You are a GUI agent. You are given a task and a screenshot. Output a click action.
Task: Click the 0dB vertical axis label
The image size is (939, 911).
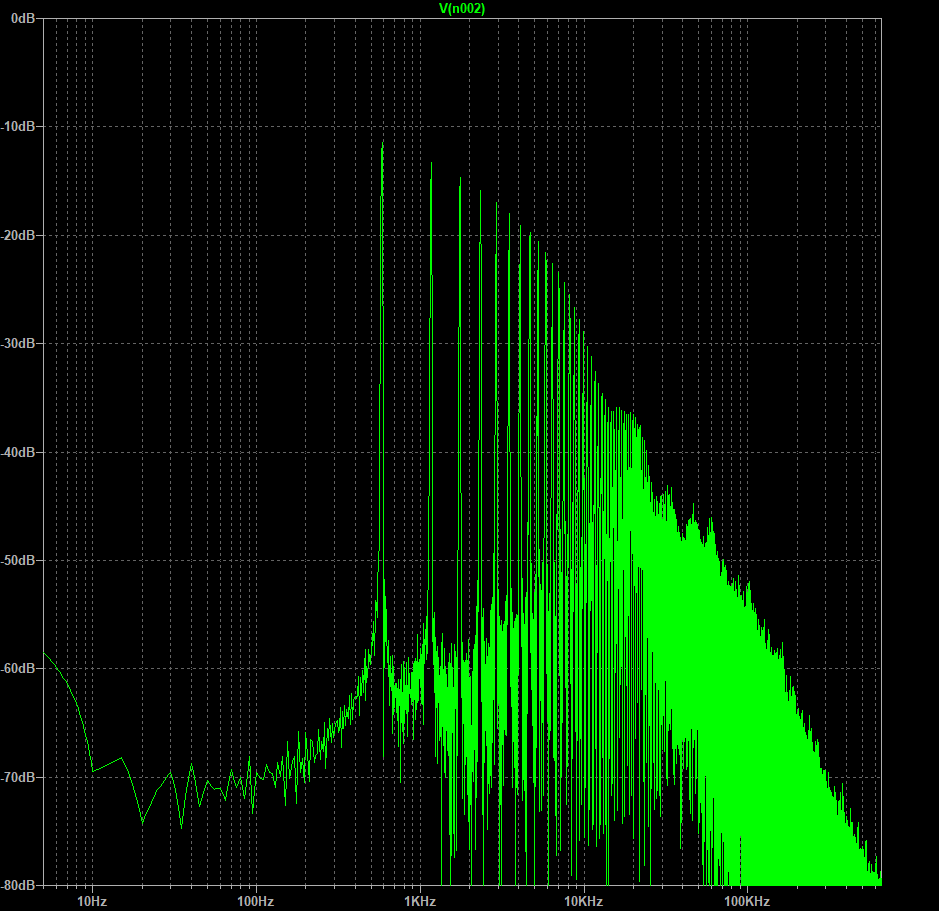[x=22, y=18]
